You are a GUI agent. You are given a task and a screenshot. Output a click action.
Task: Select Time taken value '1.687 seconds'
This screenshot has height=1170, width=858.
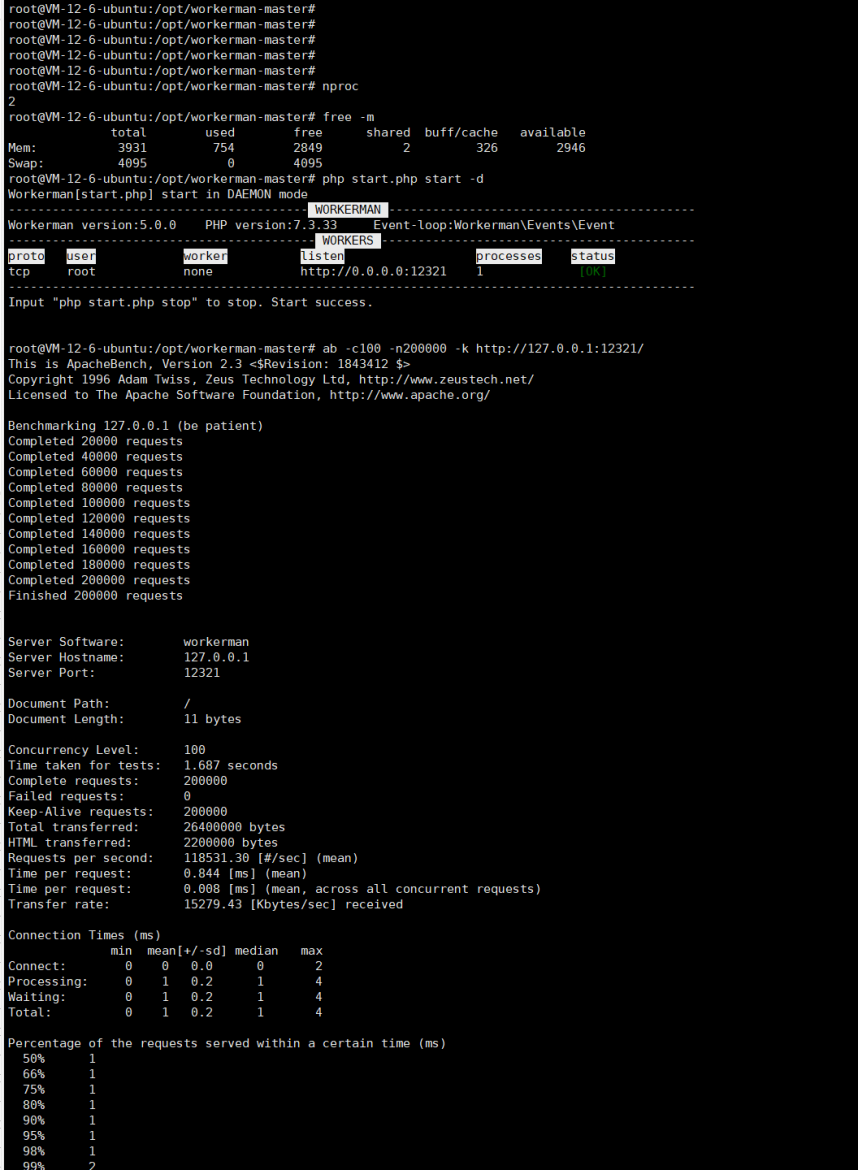tap(231, 766)
